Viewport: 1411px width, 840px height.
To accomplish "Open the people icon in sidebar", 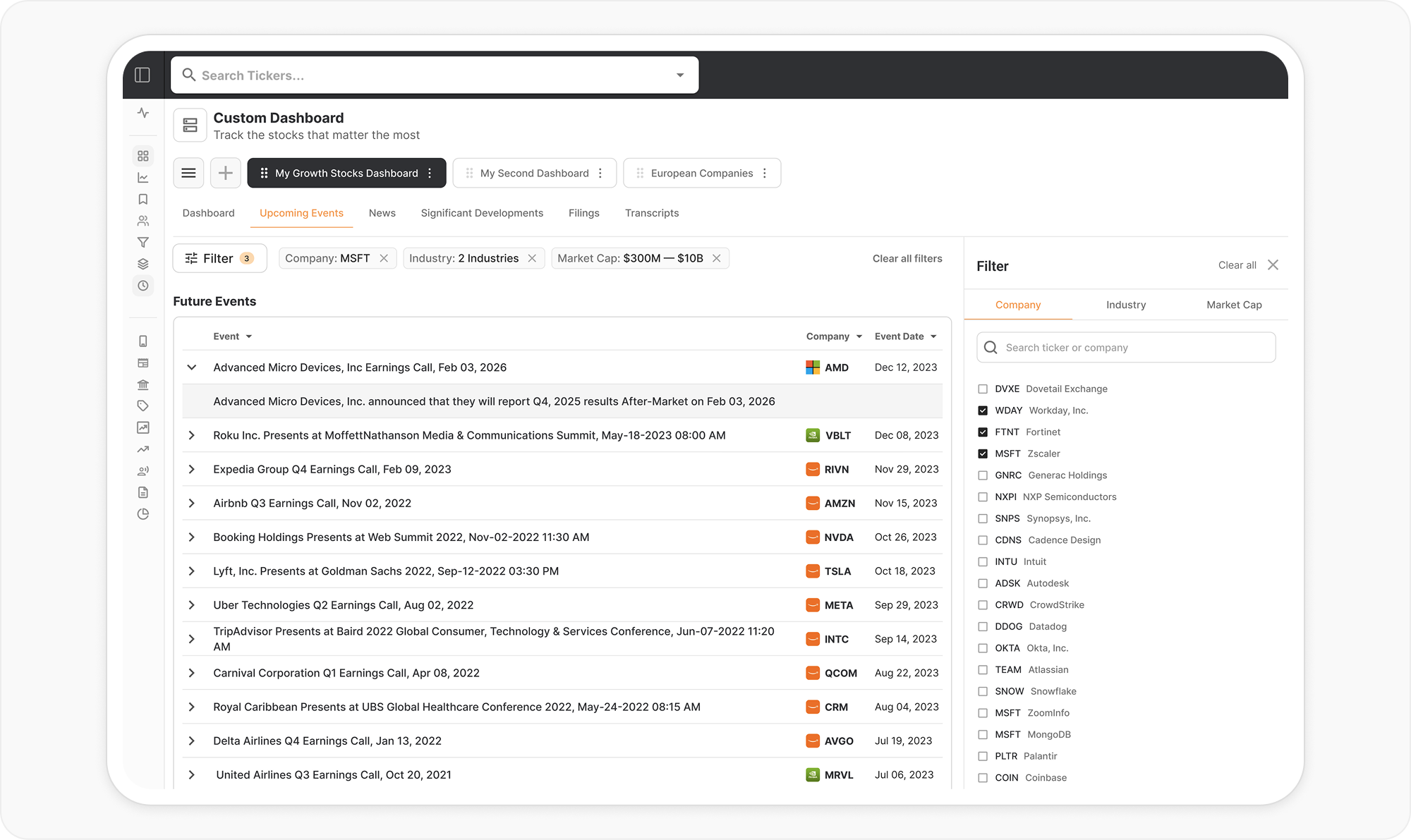I will click(x=143, y=221).
